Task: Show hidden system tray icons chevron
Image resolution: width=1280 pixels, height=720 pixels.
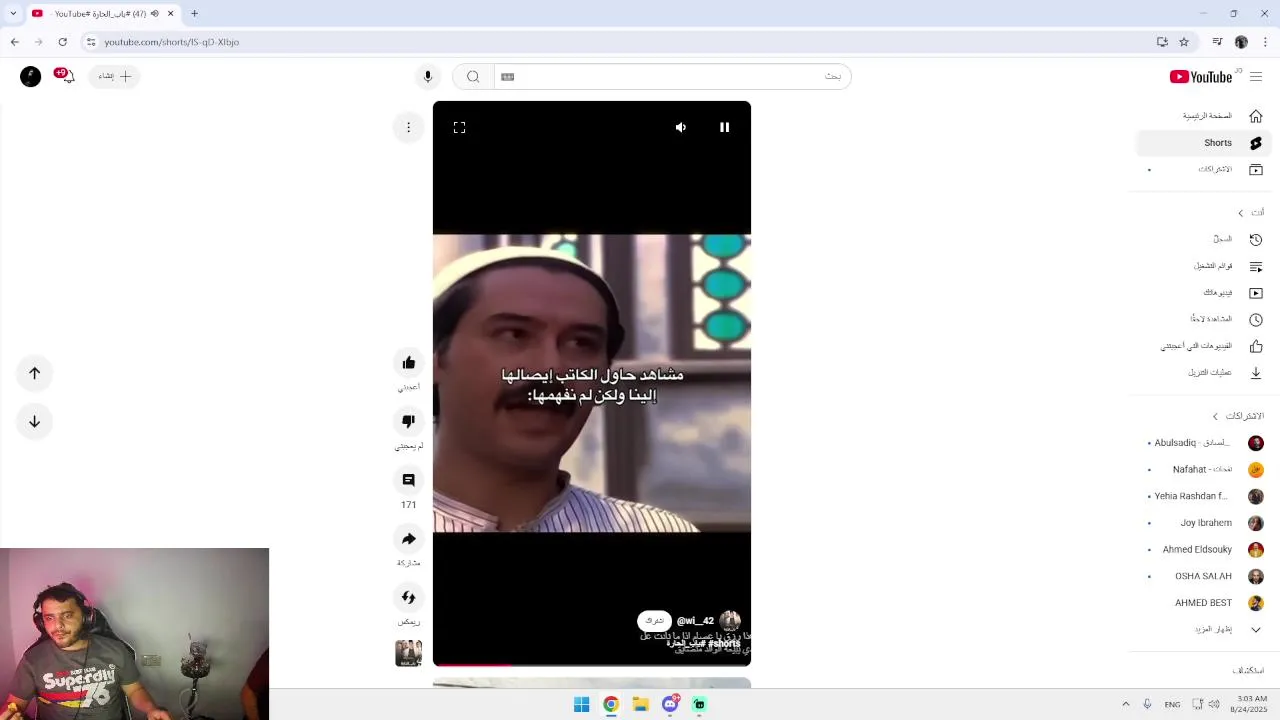Action: (x=1125, y=705)
